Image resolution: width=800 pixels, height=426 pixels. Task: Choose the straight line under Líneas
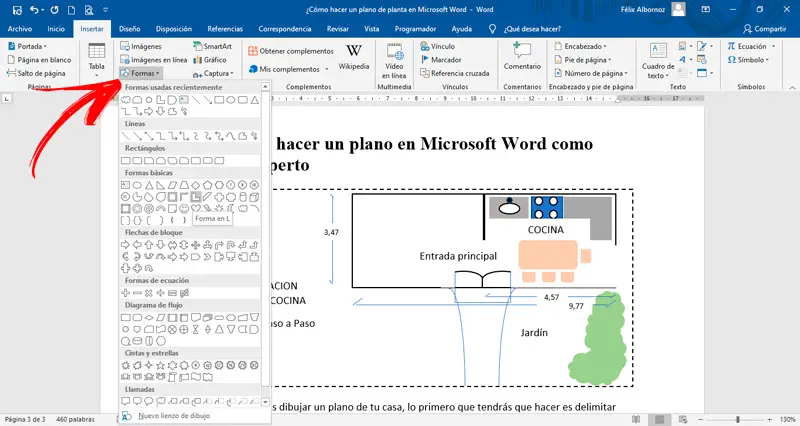coord(126,136)
